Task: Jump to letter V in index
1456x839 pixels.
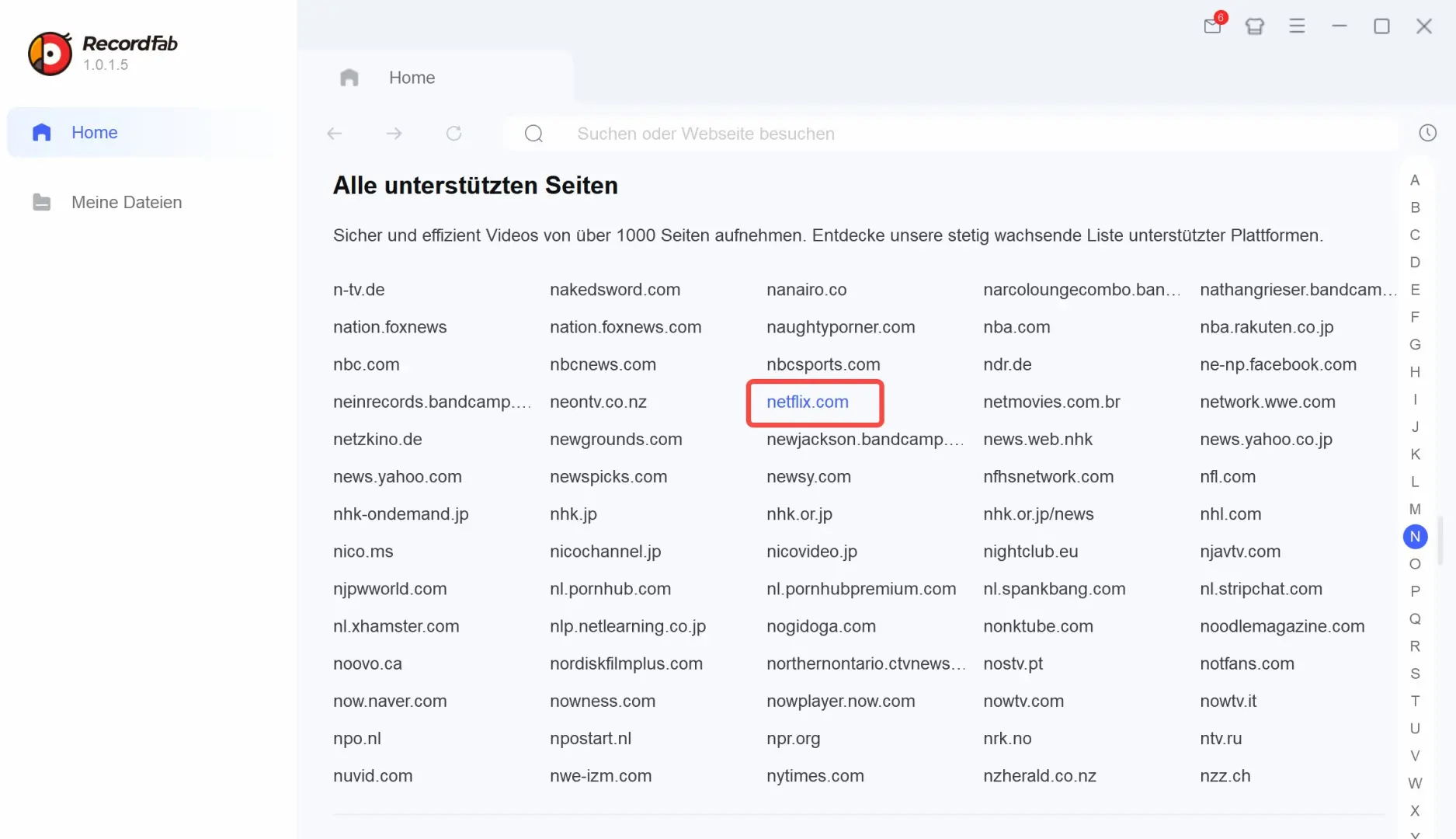Action: 1415,756
